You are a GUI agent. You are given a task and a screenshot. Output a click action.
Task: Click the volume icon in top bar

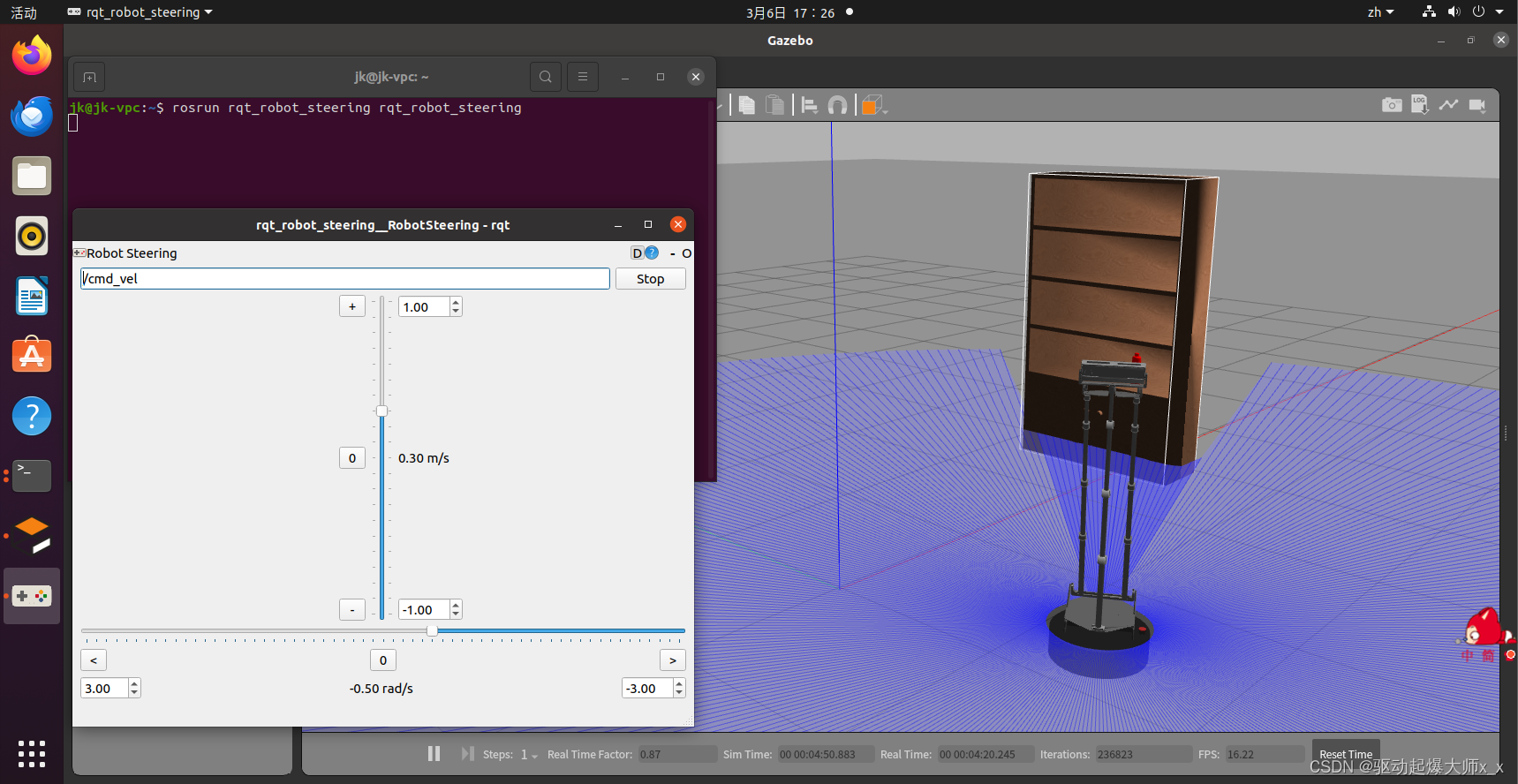click(1454, 12)
